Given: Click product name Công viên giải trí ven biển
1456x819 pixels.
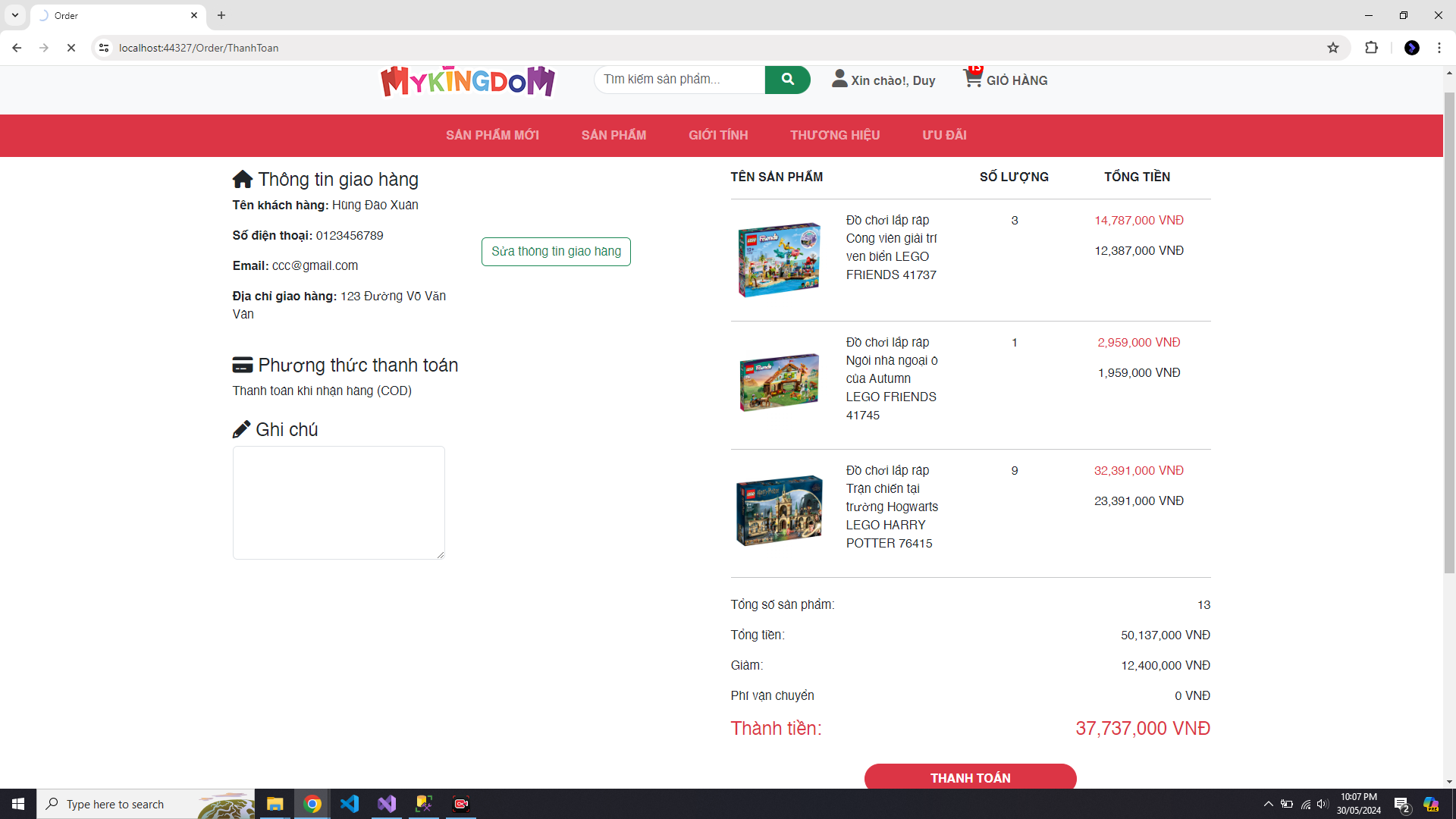Looking at the screenshot, I should 892,247.
